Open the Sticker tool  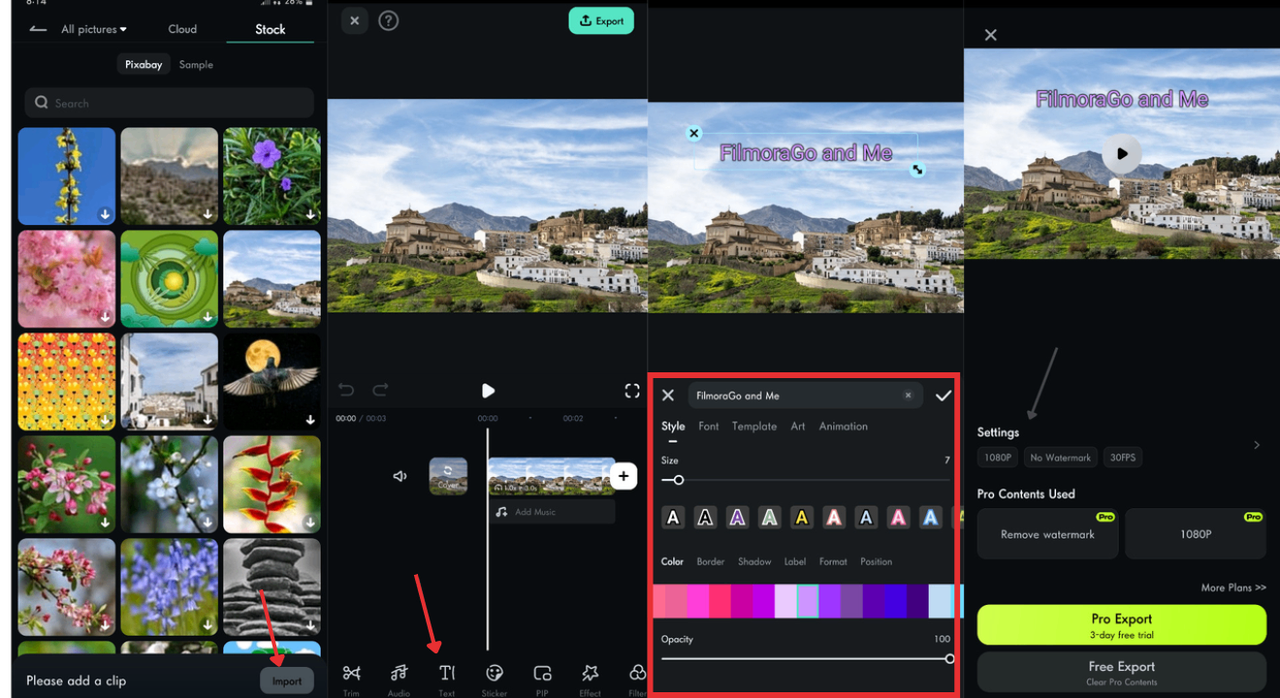[494, 678]
